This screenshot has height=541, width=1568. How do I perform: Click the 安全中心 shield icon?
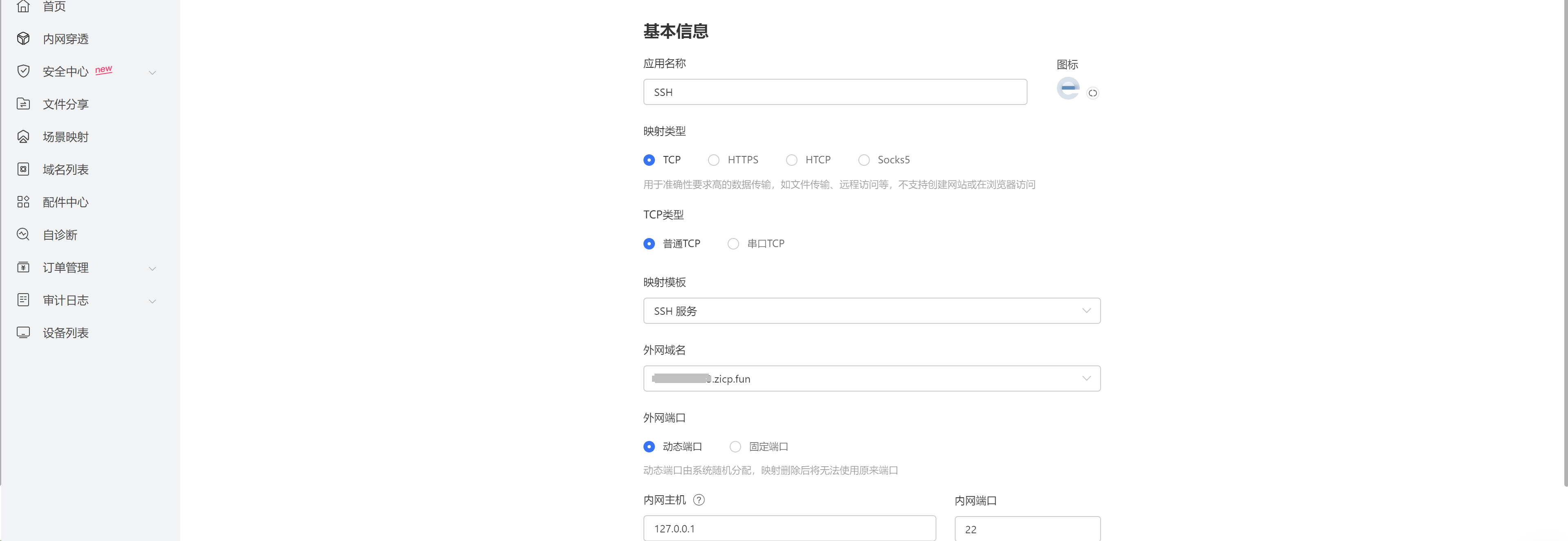pos(23,71)
